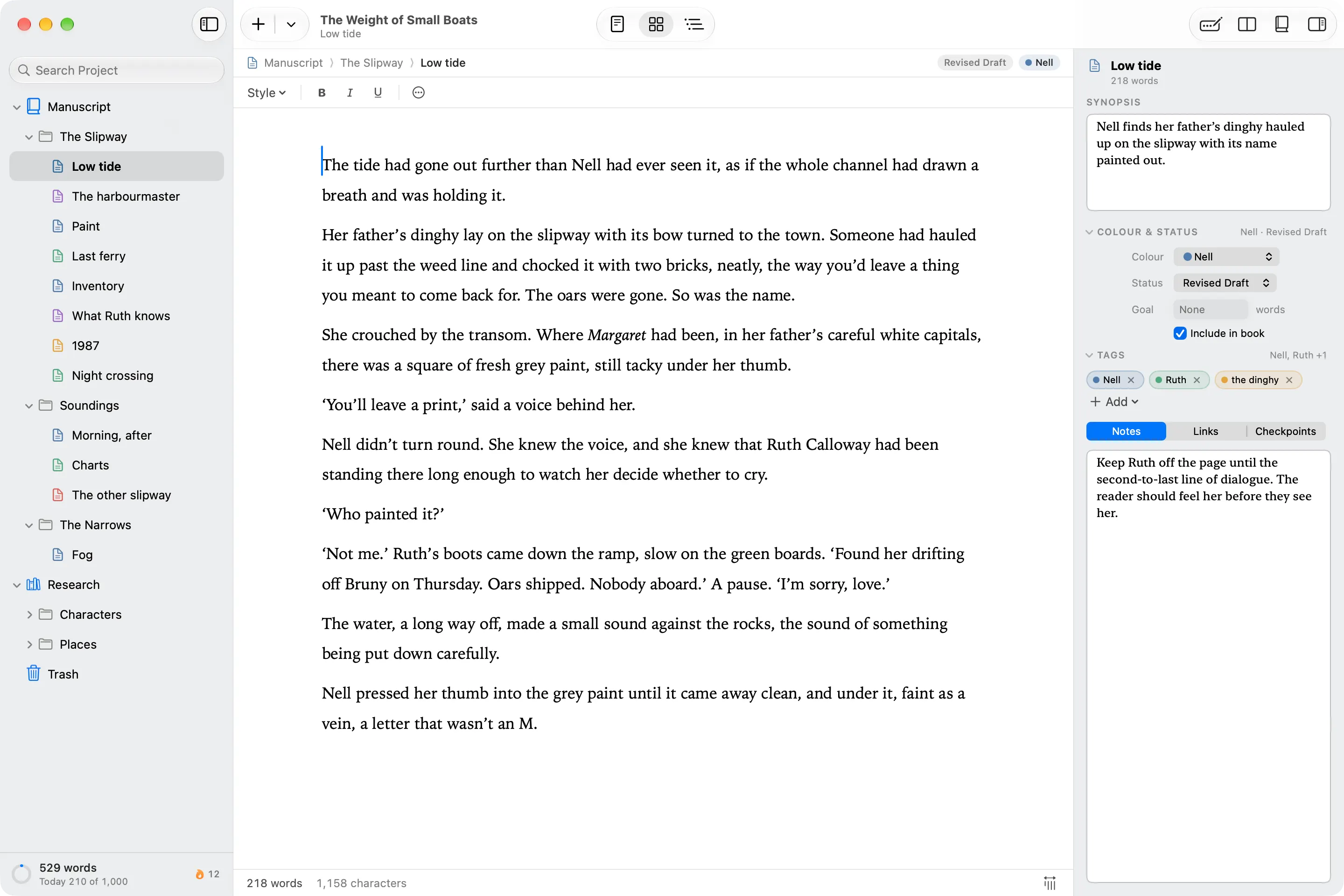This screenshot has width=1344, height=896.
Task: Click the writing streak flame icon
Action: [199, 874]
